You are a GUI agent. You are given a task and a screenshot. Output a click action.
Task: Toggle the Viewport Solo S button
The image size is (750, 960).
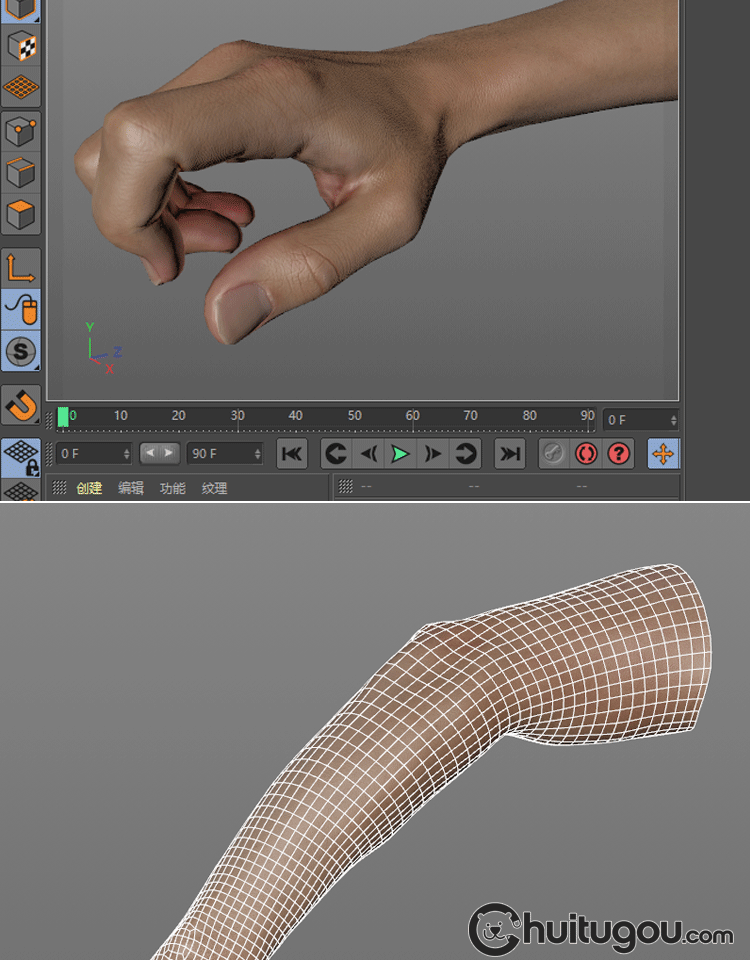point(20,351)
